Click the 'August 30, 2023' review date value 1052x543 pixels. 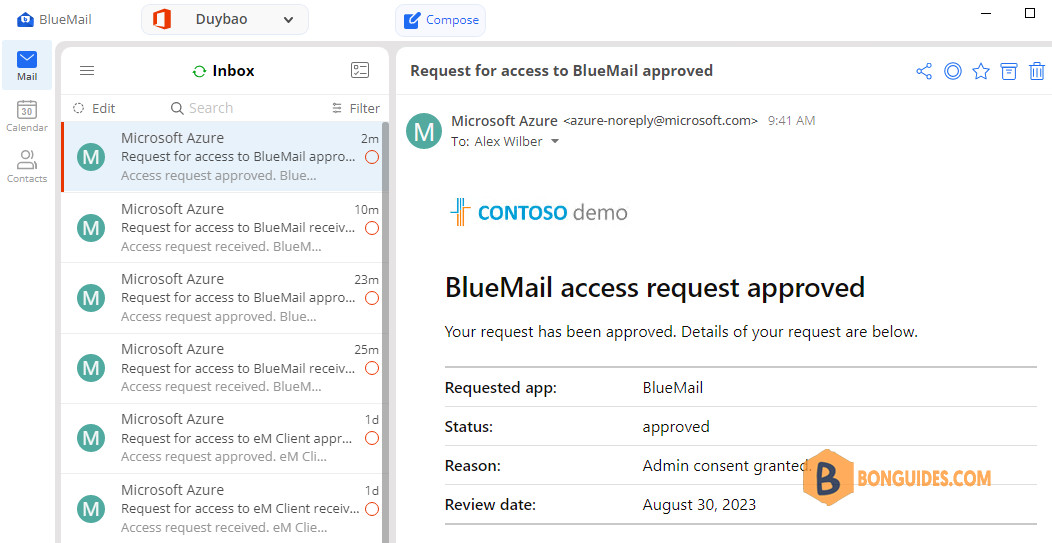pyautogui.click(x=699, y=505)
